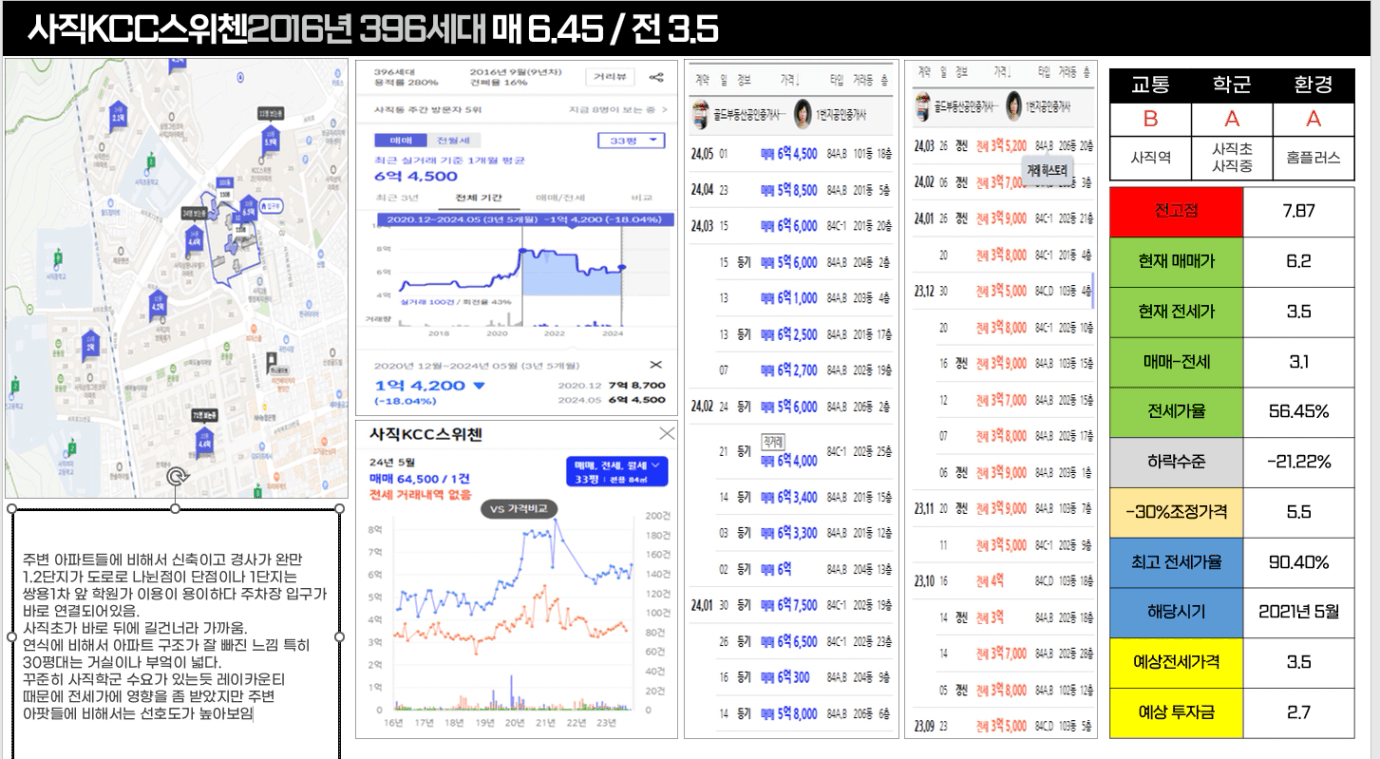Viewport: 1380px width, 759px height.
Task: Click the agent avatar in the 전세 listing header
Action: point(1014,105)
